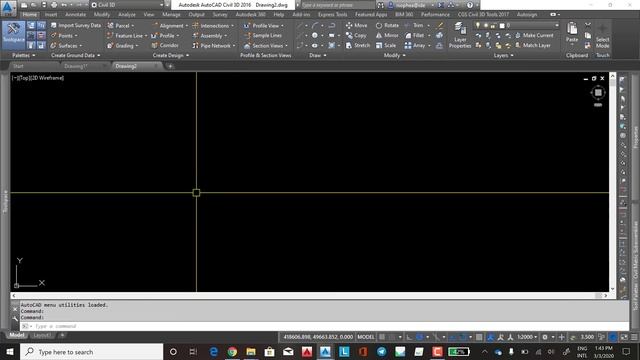Open the Civil 3D workspace selector
Screen dimensions: 640x360
(x=127, y=5)
